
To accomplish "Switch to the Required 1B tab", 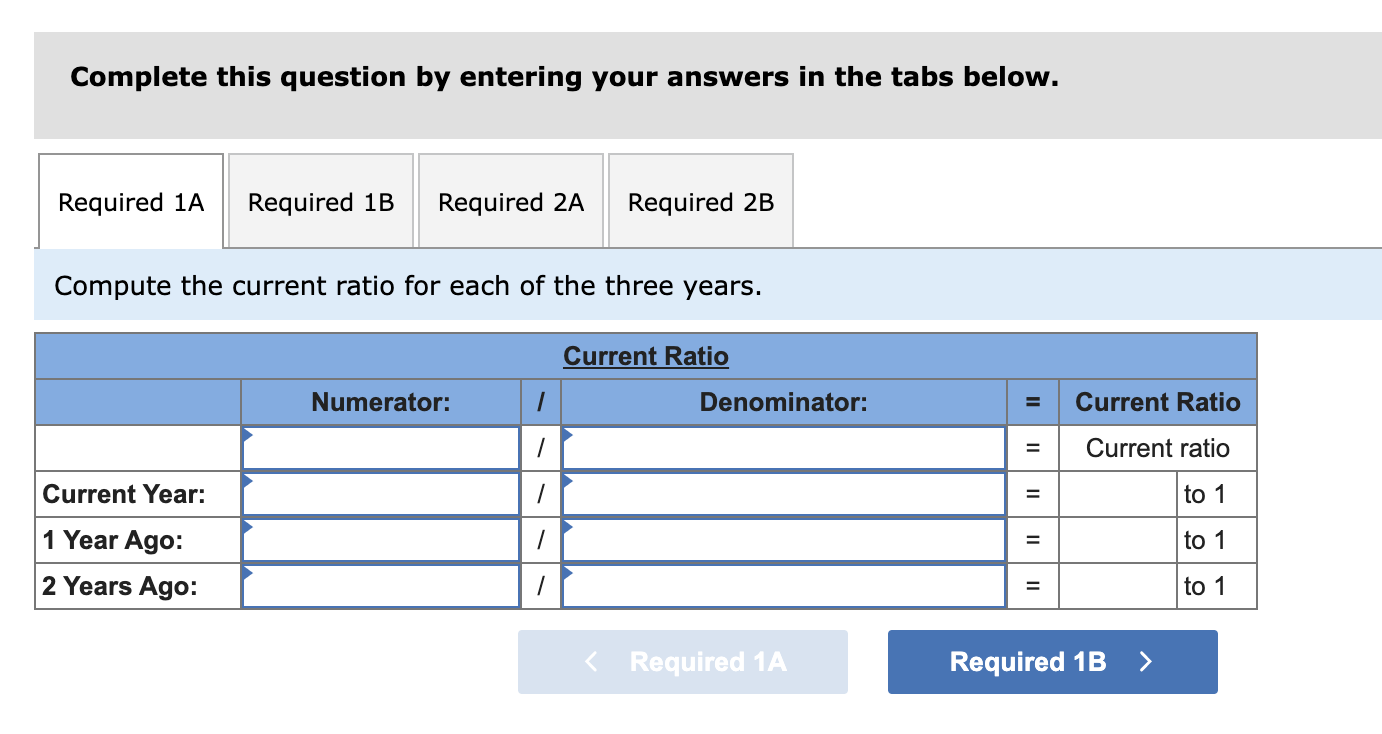I will click(320, 201).
